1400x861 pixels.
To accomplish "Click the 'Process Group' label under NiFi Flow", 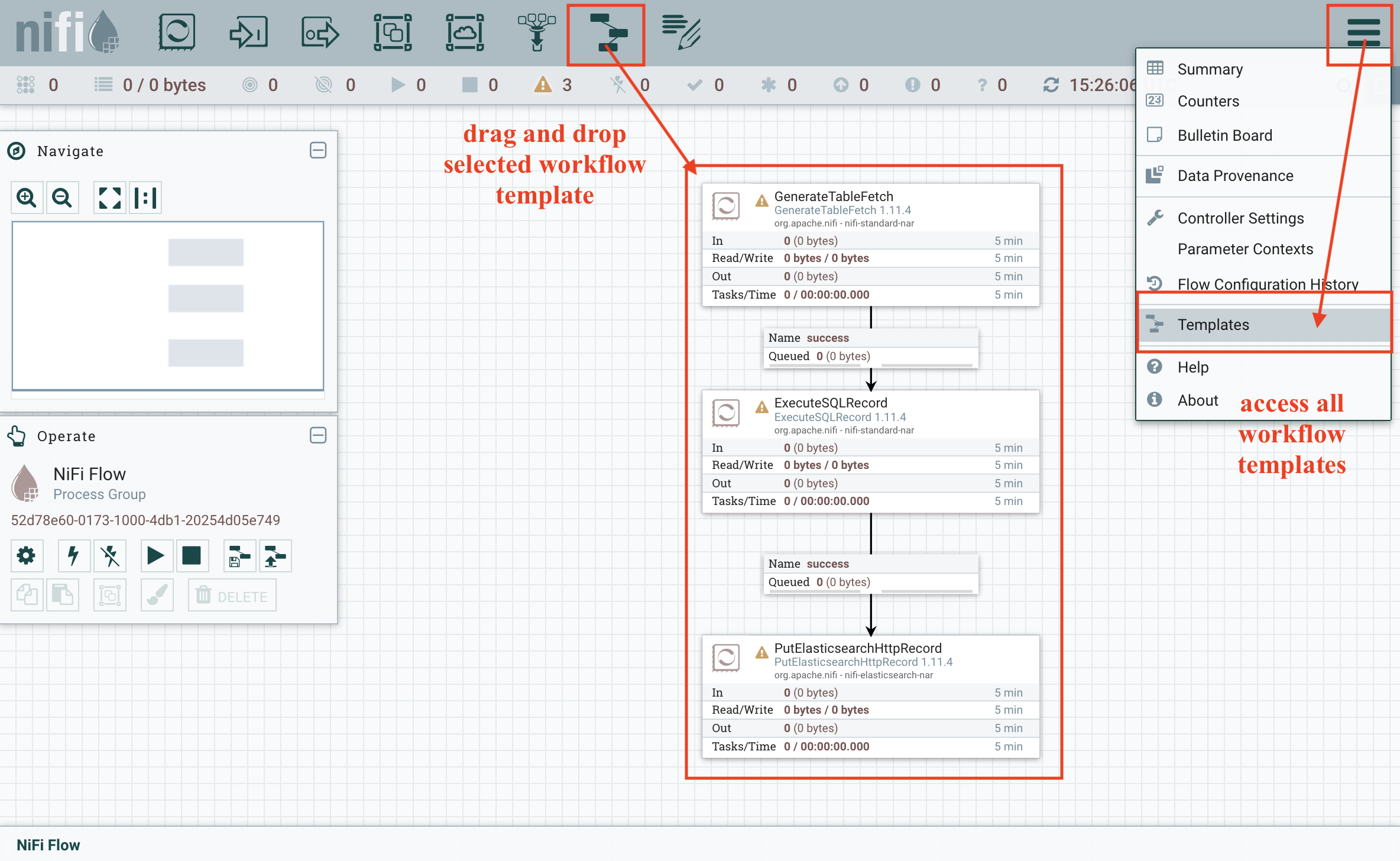I will coord(99,494).
